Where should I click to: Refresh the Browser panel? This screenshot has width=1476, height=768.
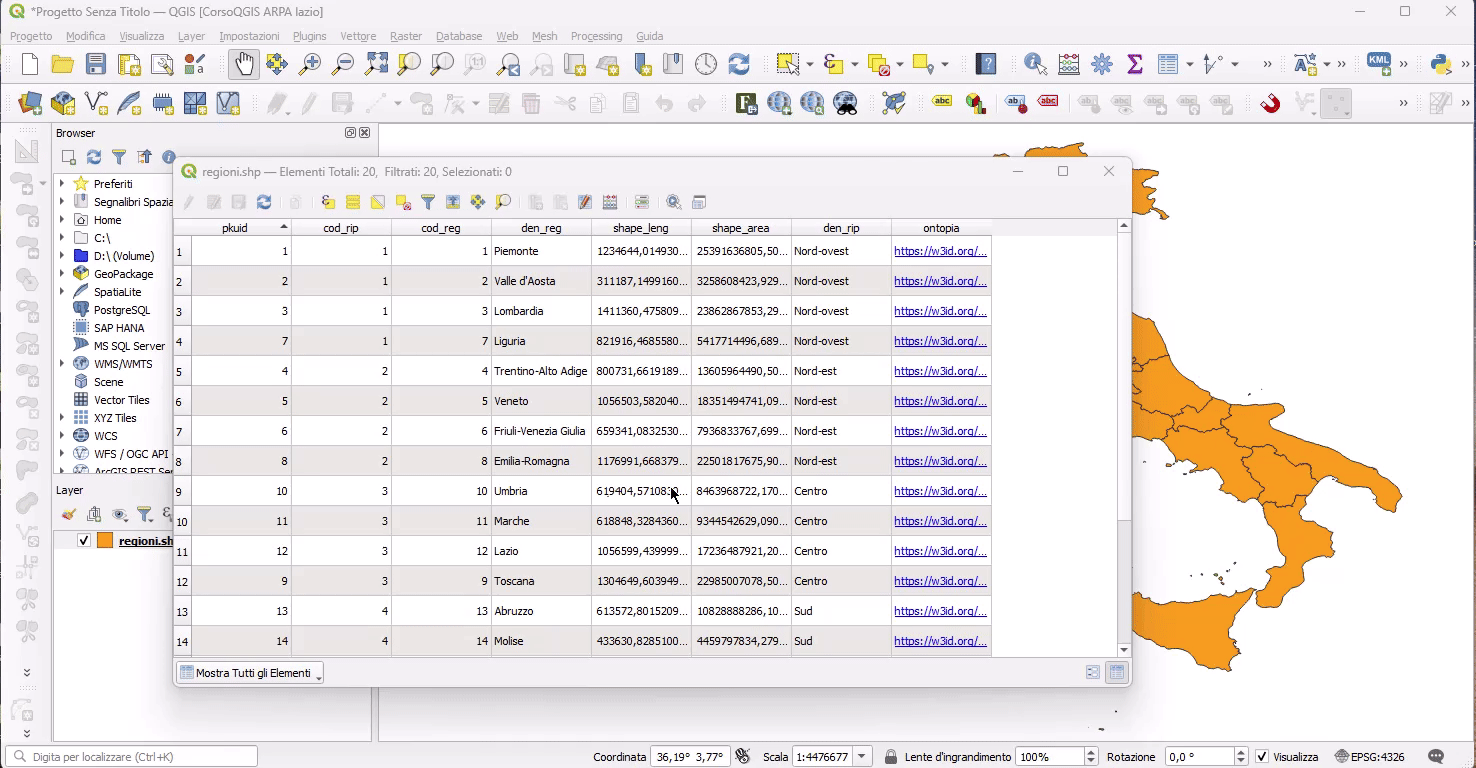[x=94, y=157]
